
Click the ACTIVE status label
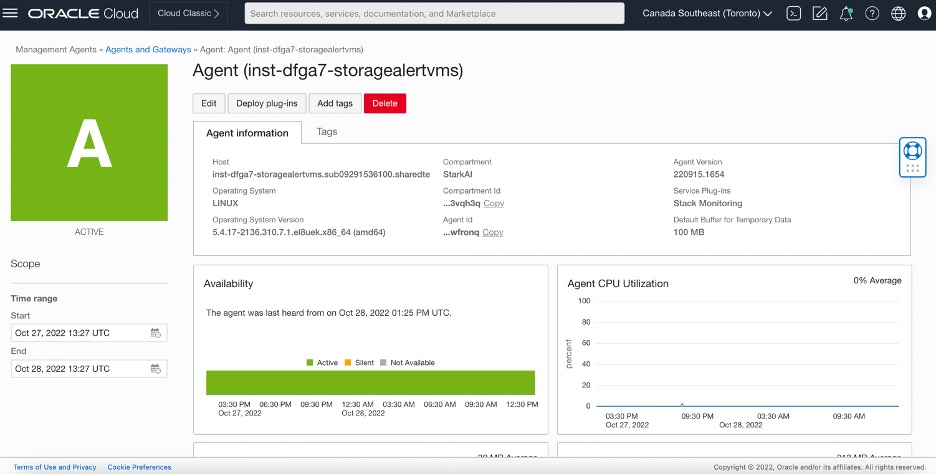(89, 232)
